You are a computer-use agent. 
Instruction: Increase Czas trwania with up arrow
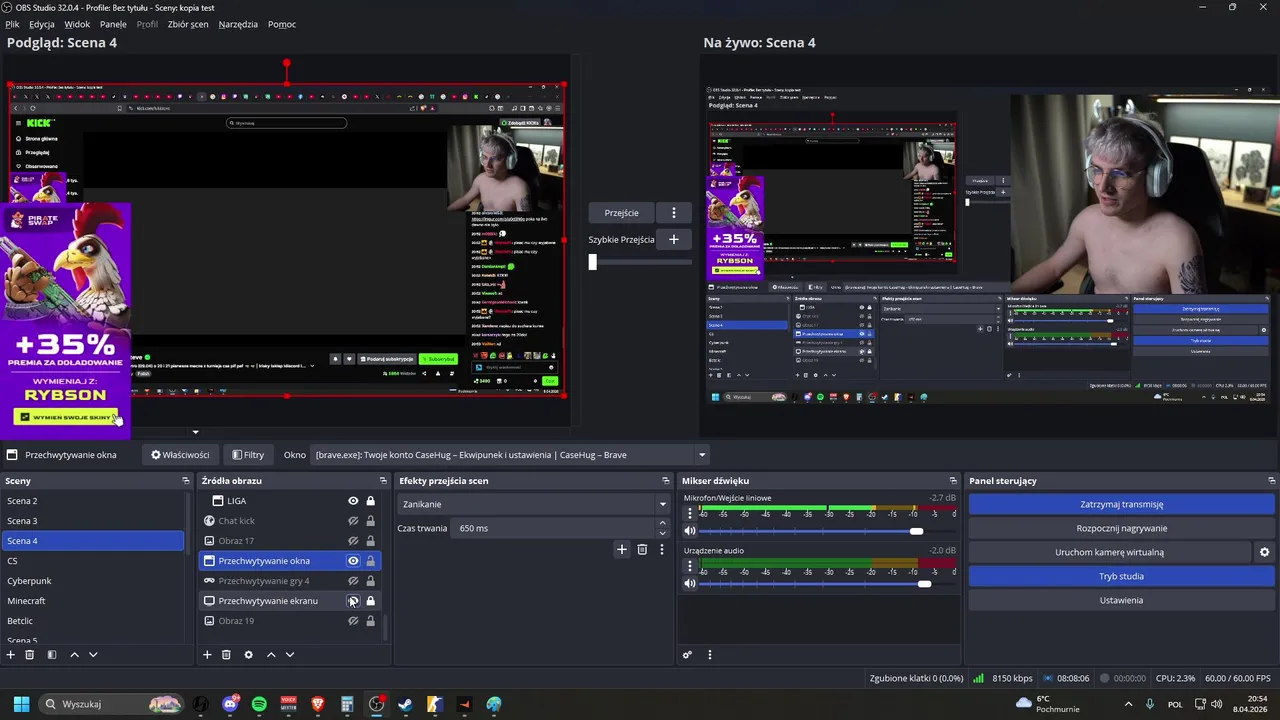662,524
